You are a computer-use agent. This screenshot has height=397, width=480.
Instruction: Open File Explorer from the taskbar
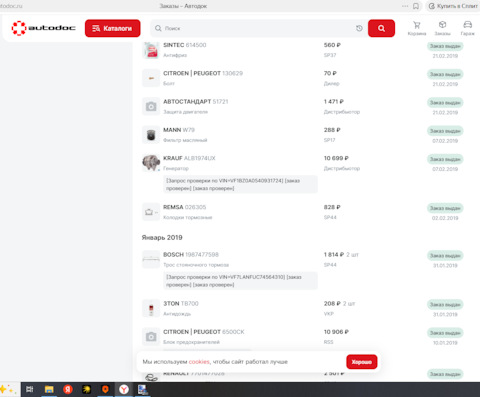(49, 389)
